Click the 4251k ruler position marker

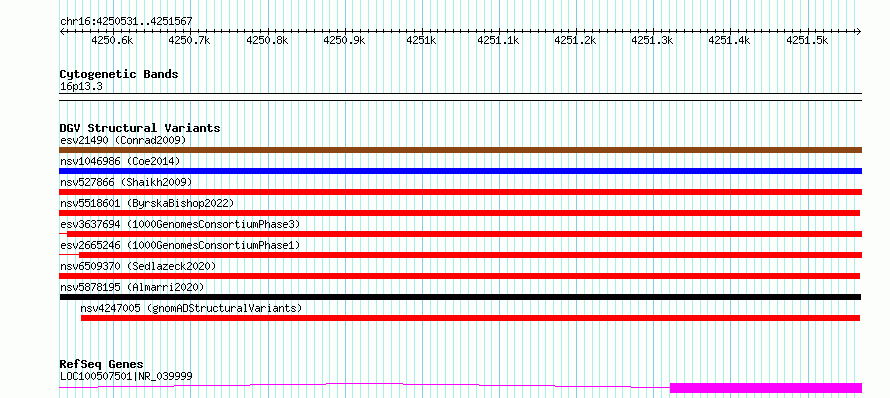(421, 40)
